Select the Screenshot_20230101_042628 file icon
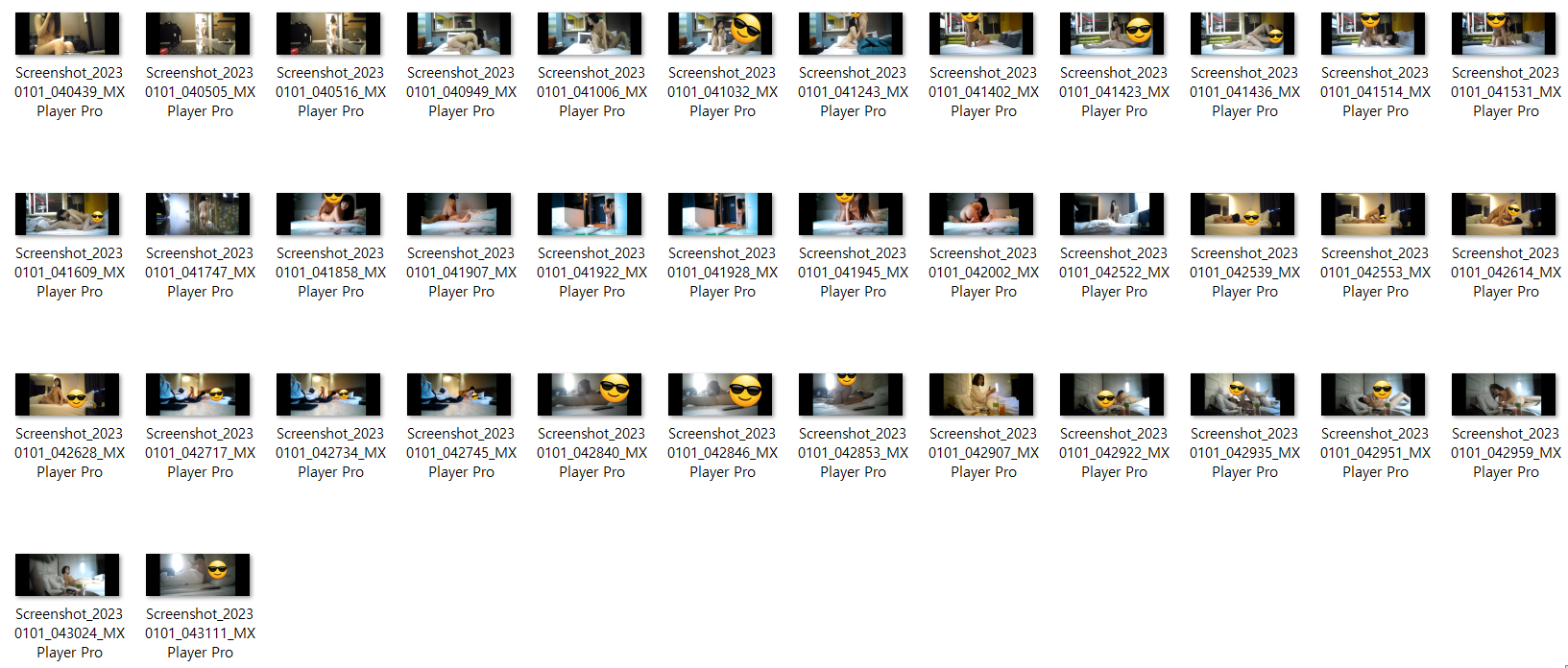This screenshot has width=1568, height=668. 68,394
